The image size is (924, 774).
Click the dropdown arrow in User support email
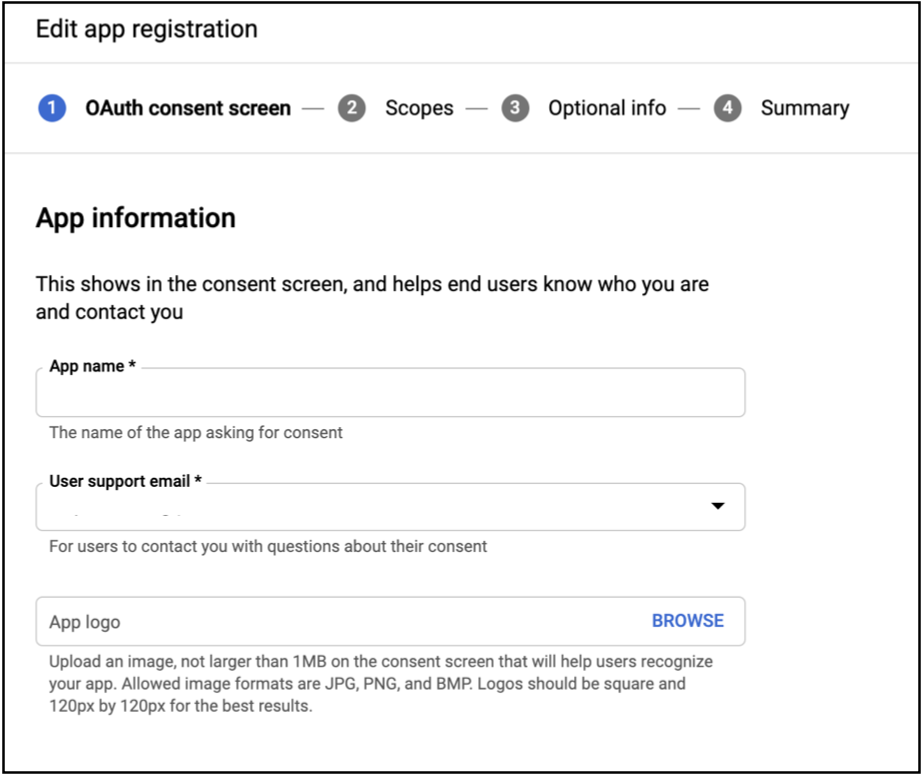pos(718,506)
